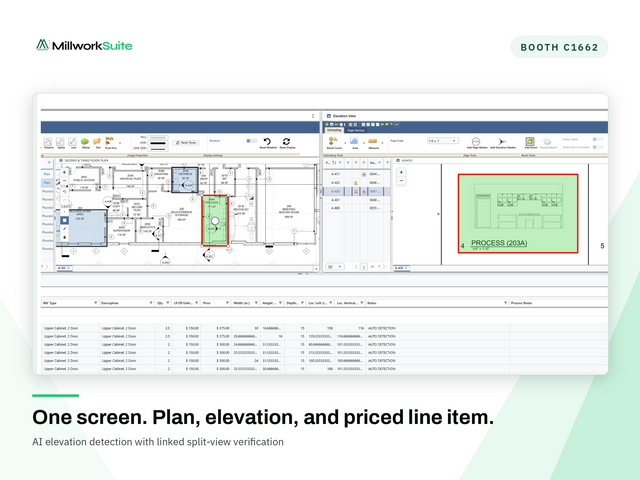Select the Polyline drawing tool

[x=48, y=142]
